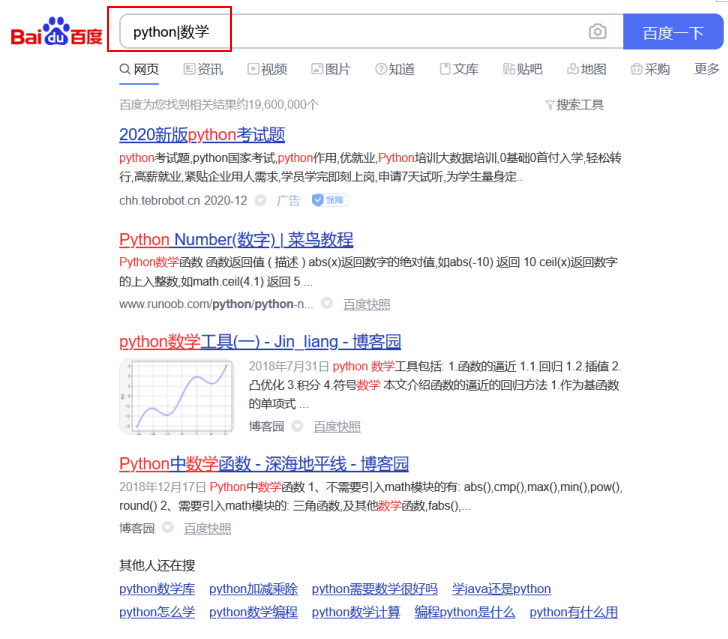Viewport: 728px width, 639px height.
Task: Open 百度快照 for 深海地平线 result
Action: pyautogui.click(x=207, y=529)
